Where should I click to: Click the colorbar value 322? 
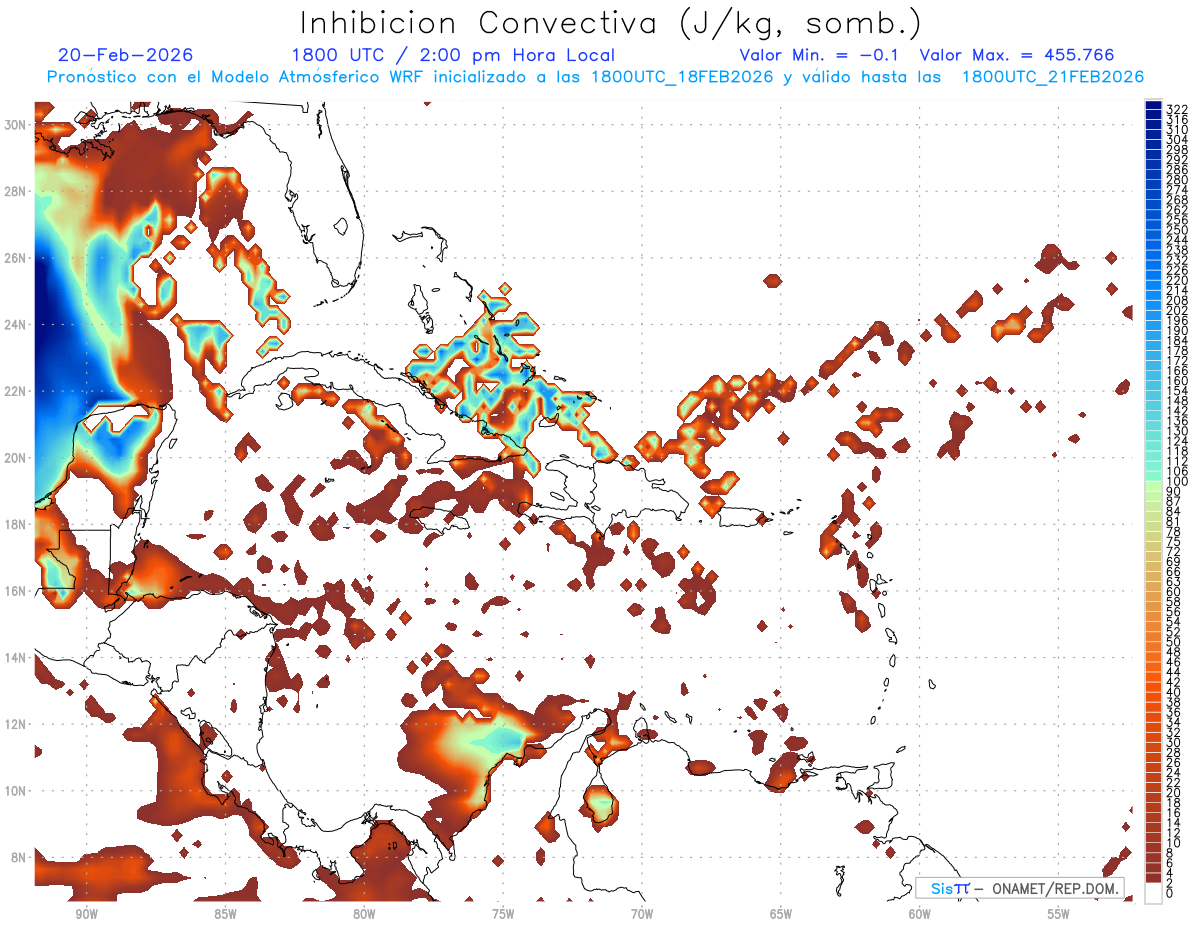(x=1177, y=108)
